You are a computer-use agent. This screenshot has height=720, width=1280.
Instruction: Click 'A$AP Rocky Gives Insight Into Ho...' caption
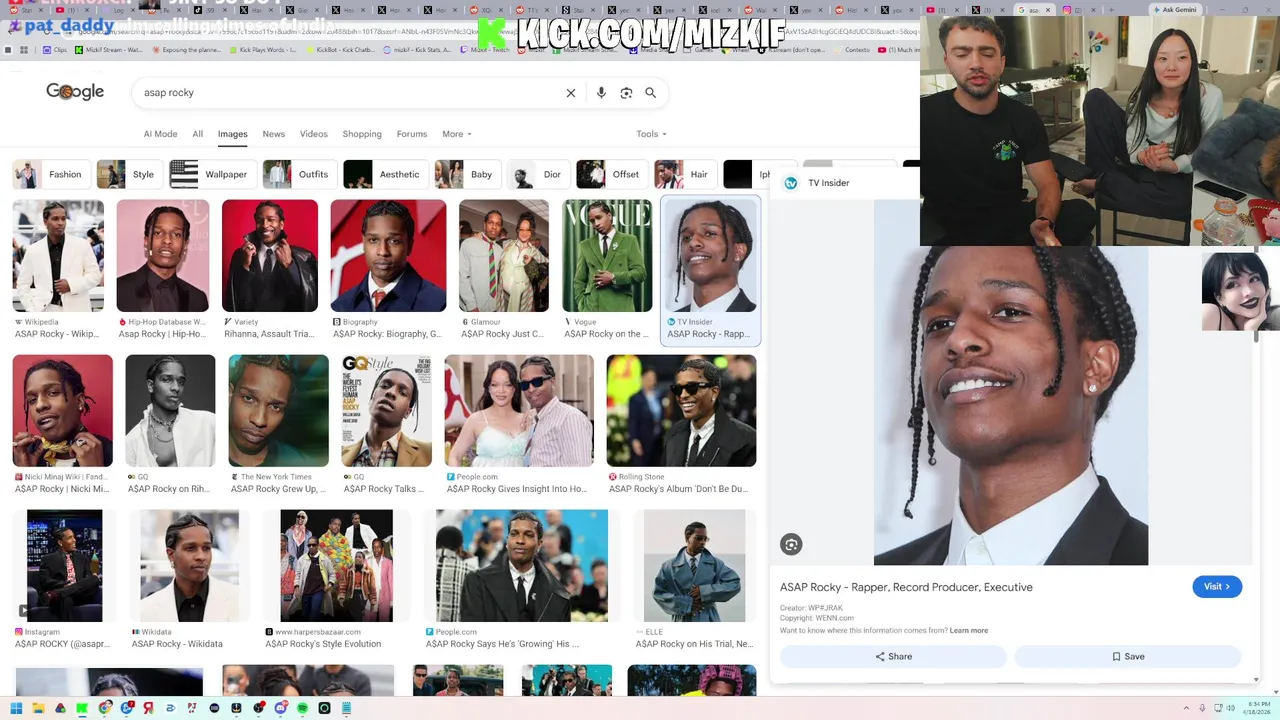(516, 489)
